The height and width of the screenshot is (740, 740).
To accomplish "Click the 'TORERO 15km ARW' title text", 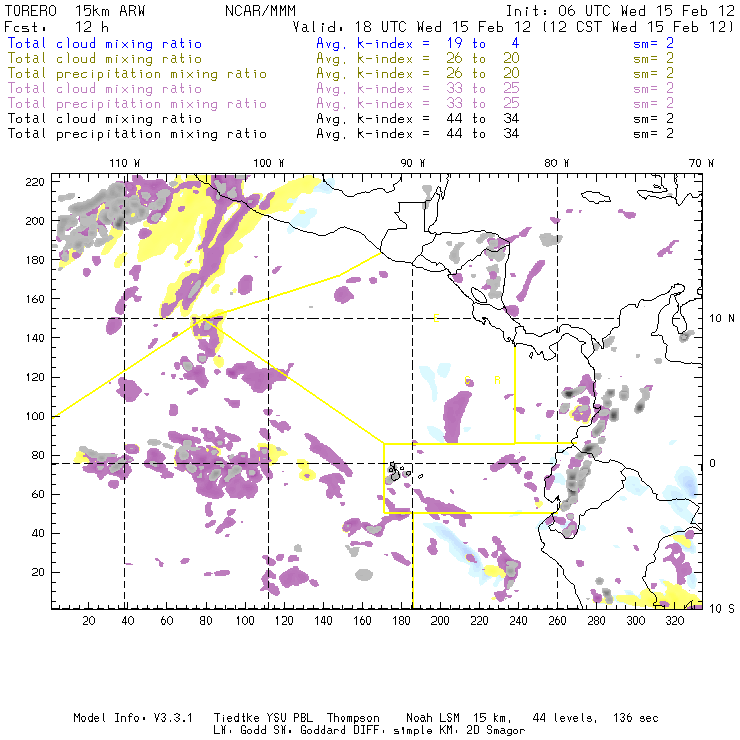I will coord(75,10).
